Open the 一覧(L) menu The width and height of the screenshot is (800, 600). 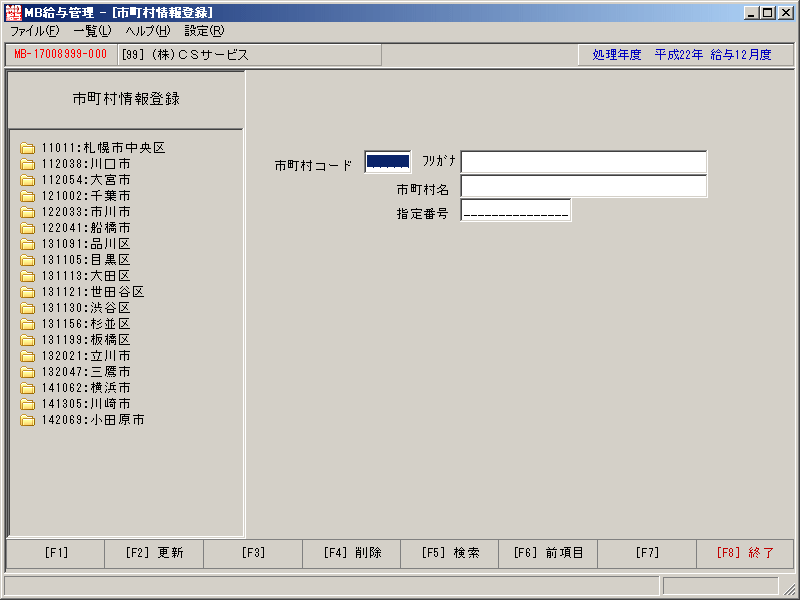pyautogui.click(x=92, y=31)
